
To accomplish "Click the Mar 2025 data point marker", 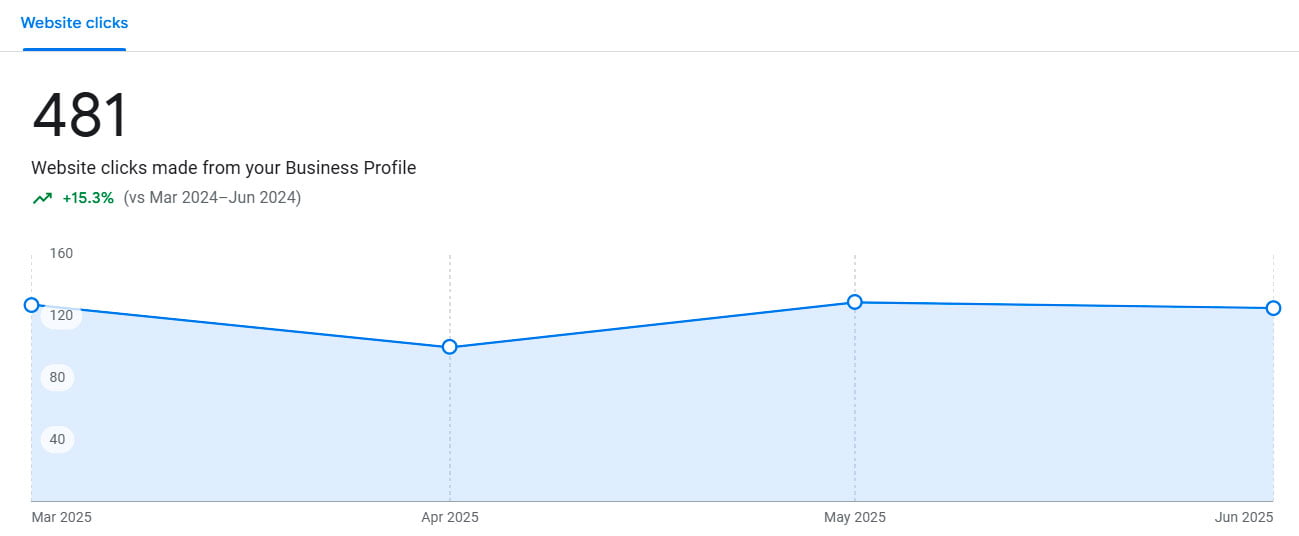I will pos(31,305).
